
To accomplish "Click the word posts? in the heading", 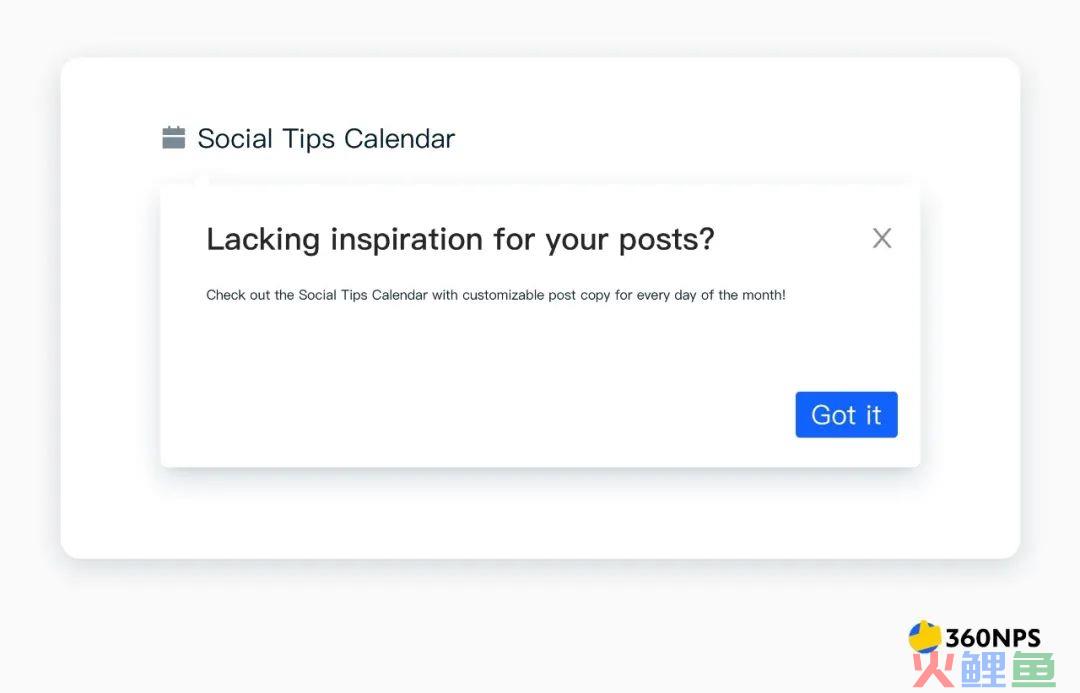I will (666, 241).
